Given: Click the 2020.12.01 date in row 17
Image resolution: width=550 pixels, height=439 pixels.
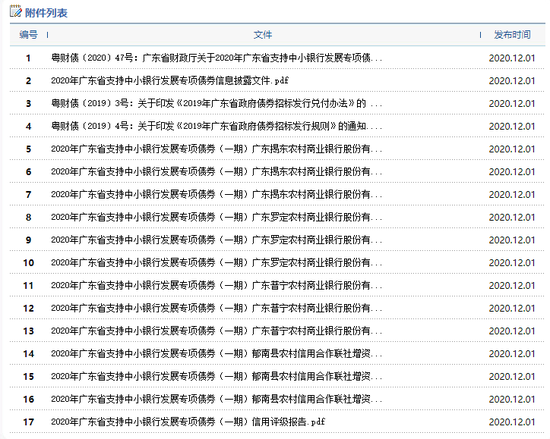Looking at the screenshot, I should [512, 422].
